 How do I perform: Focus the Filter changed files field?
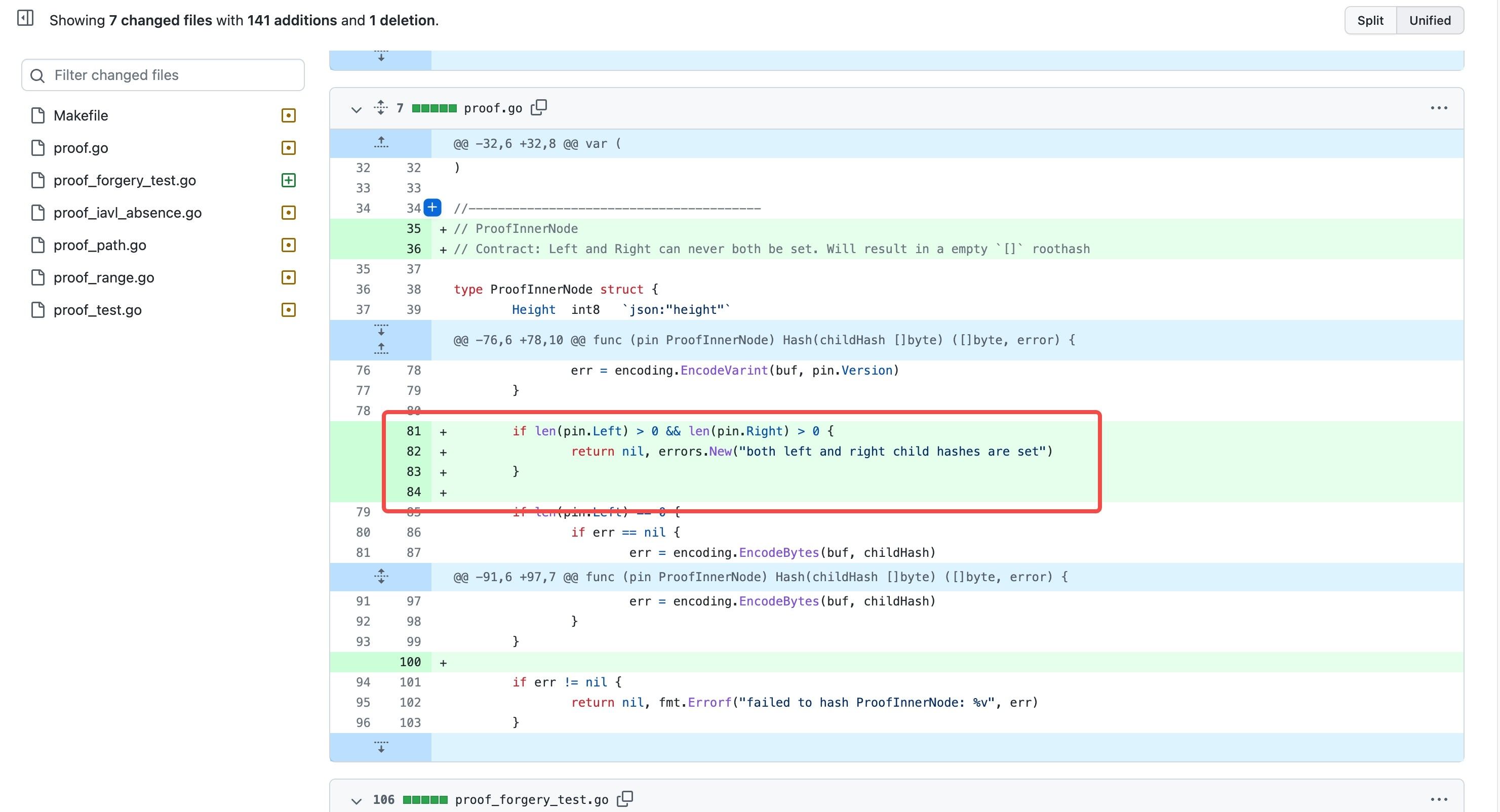click(163, 75)
